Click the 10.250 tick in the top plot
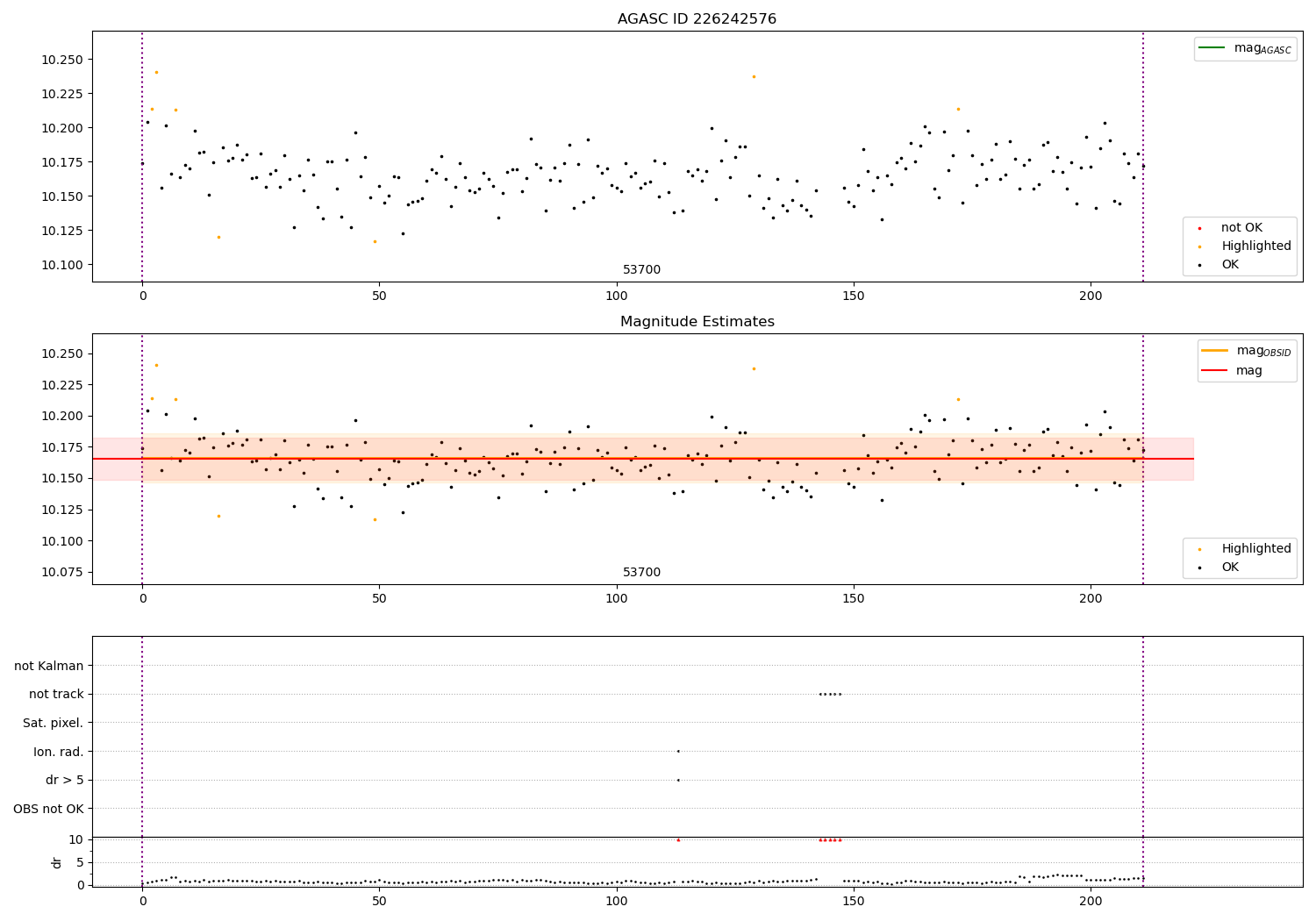This screenshot has width=1316, height=921. 62,61
